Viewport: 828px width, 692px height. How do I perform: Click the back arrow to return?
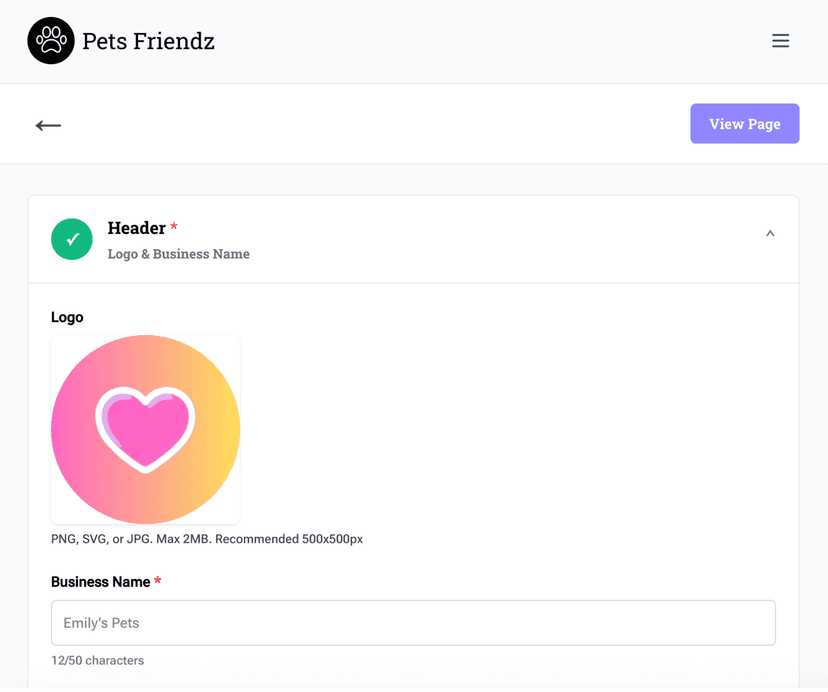pyautogui.click(x=47, y=125)
